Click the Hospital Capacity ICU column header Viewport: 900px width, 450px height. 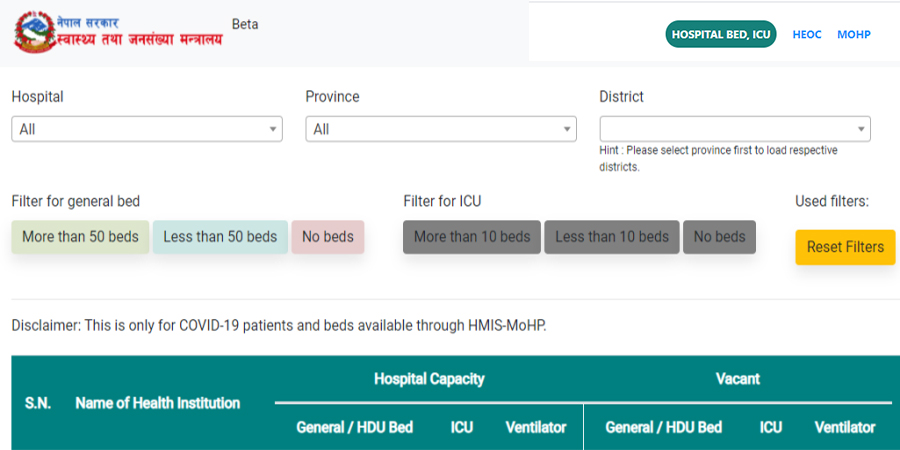tap(462, 428)
